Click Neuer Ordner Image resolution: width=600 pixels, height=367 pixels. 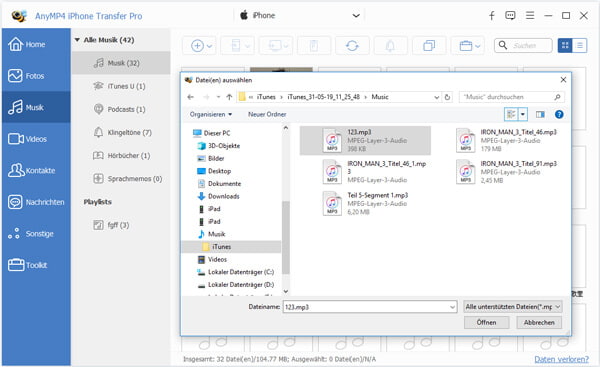click(267, 114)
